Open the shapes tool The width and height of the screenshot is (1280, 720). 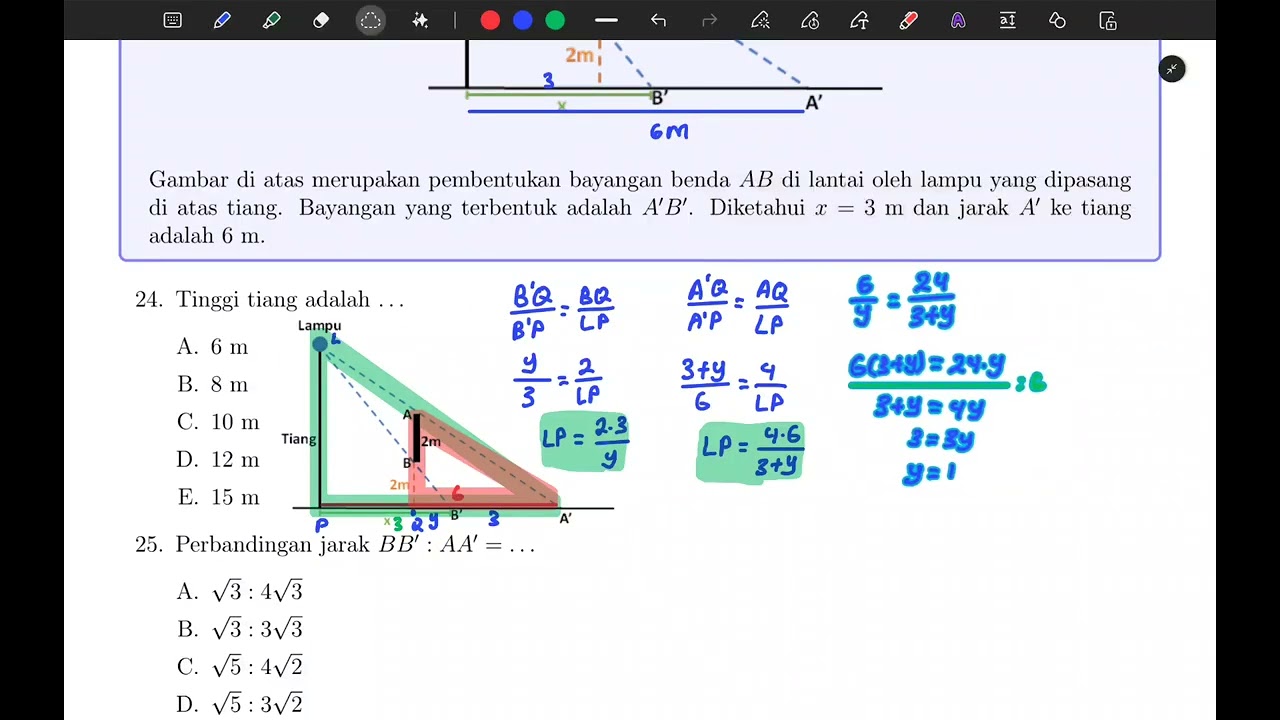coord(1057,20)
